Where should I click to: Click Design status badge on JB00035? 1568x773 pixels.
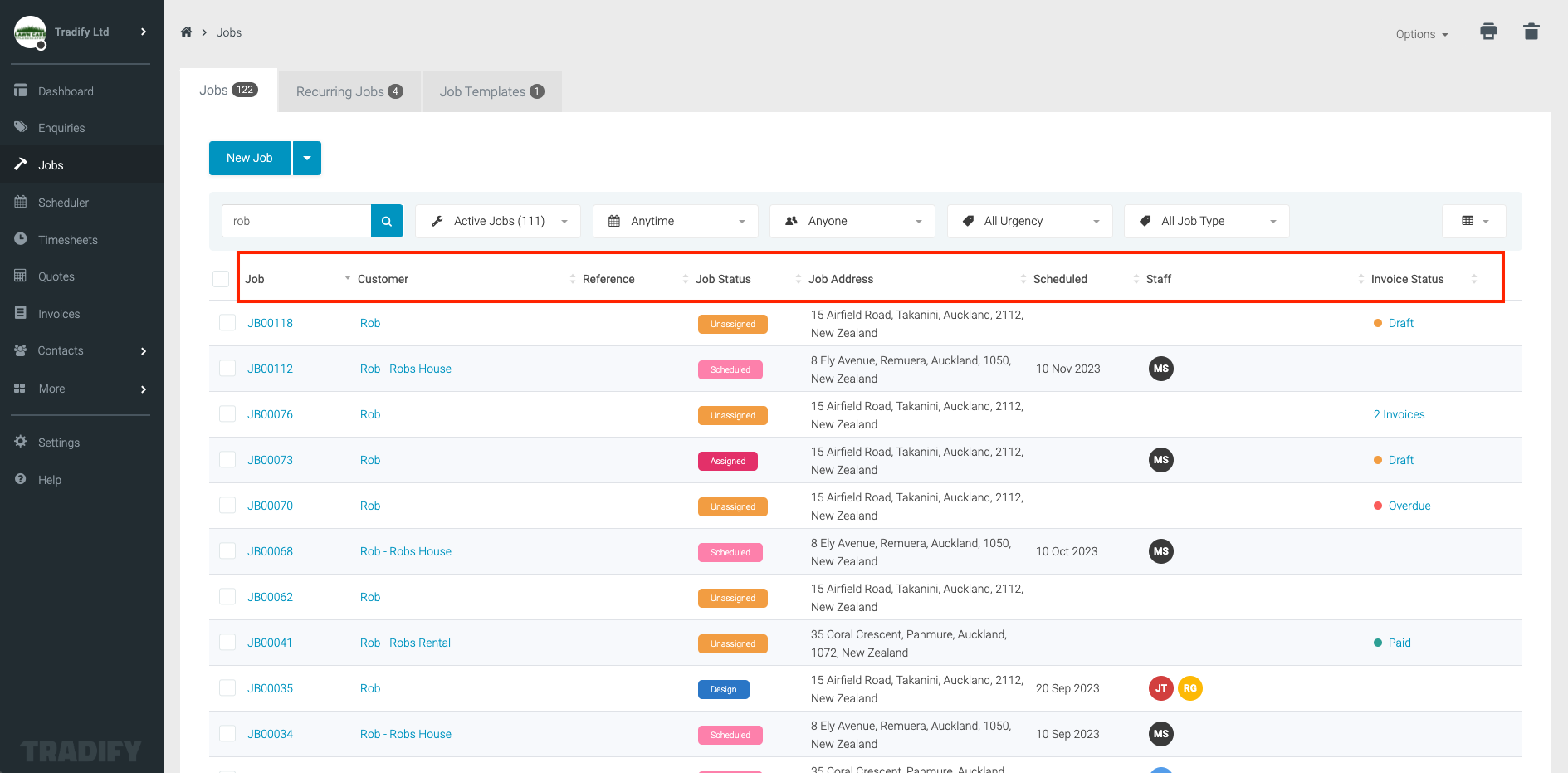pos(724,689)
